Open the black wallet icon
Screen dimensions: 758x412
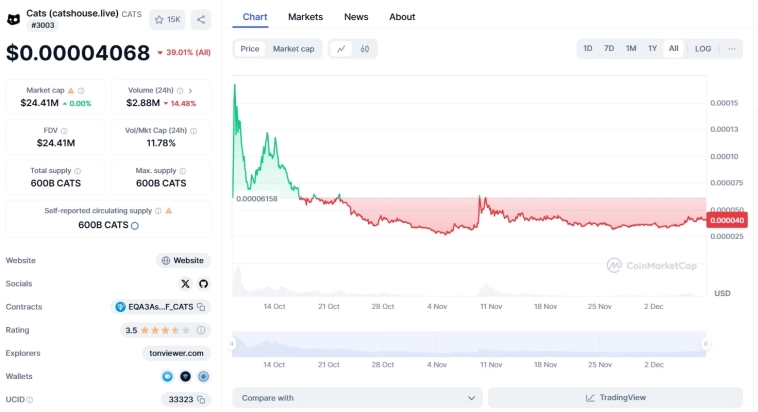185,376
